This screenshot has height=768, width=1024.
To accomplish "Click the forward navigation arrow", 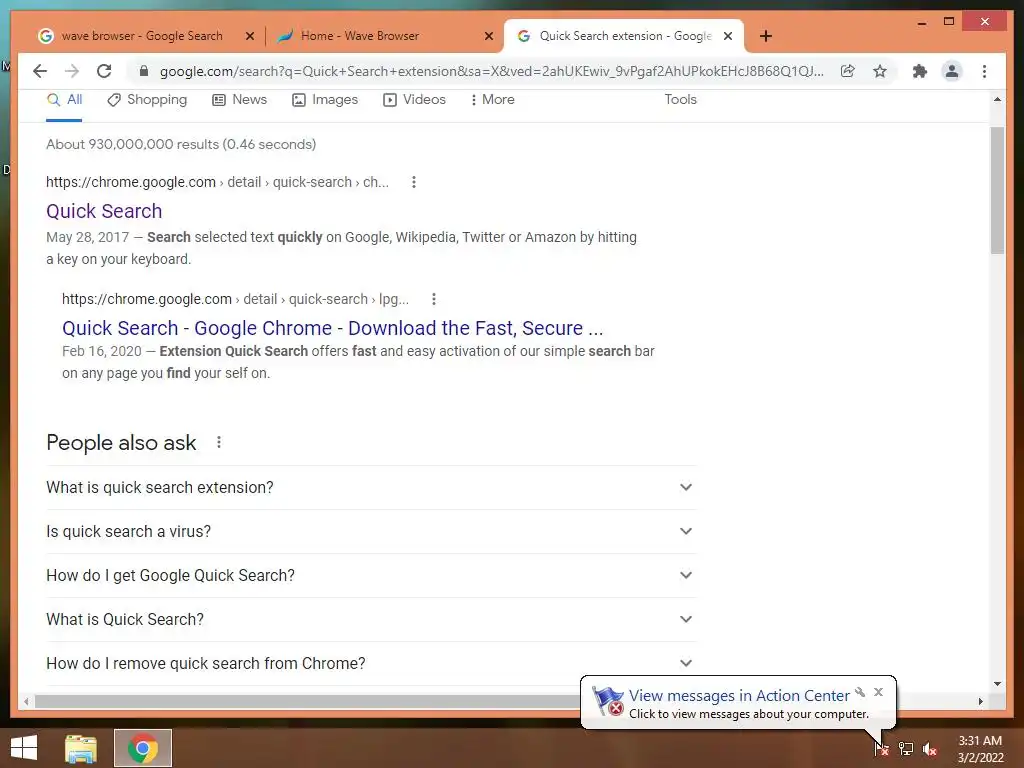I will click(72, 71).
